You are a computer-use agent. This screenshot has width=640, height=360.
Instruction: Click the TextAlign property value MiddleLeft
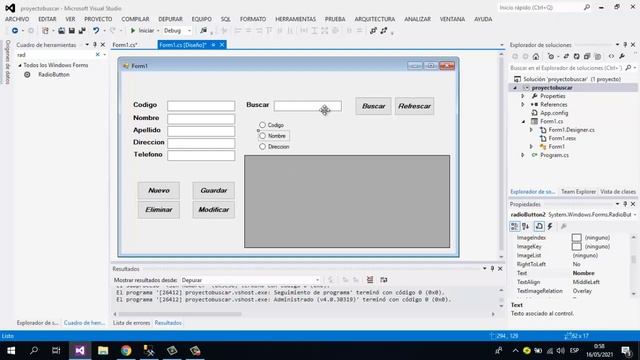pyautogui.click(x=586, y=282)
